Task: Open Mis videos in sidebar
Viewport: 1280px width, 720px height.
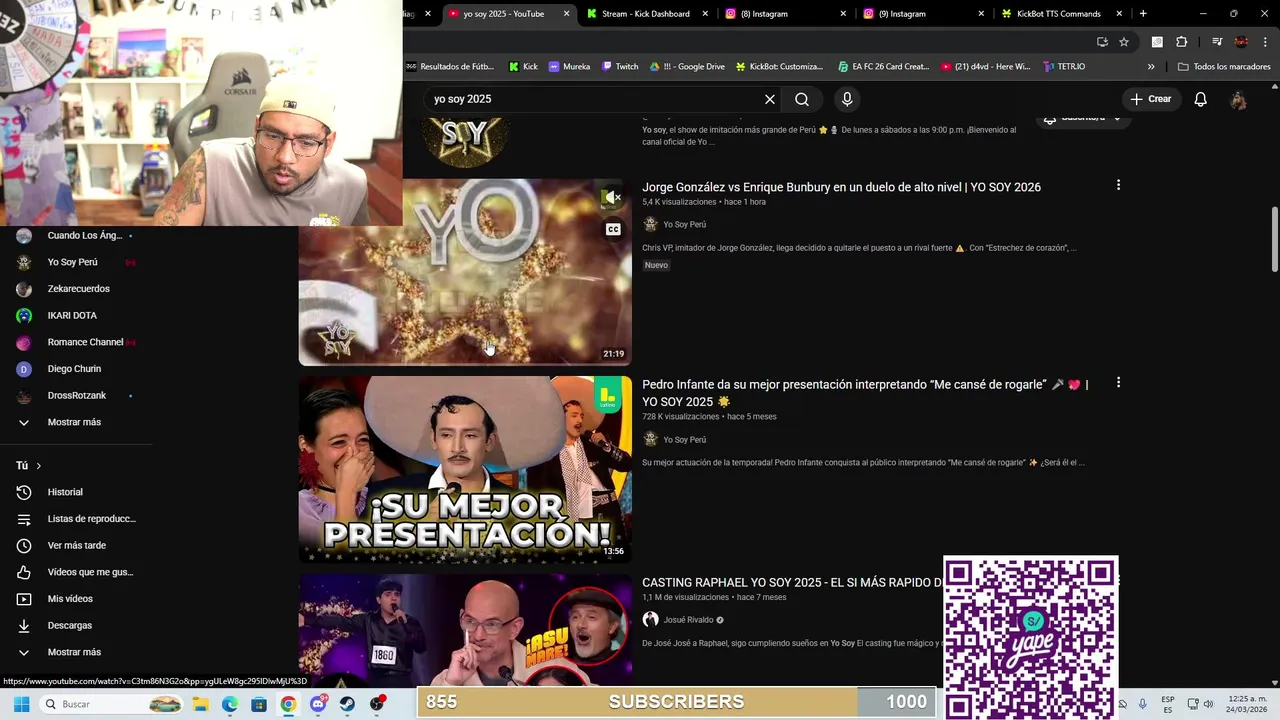Action: click(x=70, y=599)
